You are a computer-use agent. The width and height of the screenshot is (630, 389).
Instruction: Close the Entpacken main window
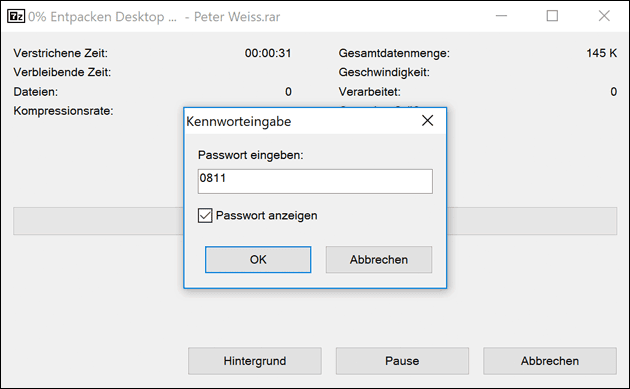pos(604,16)
